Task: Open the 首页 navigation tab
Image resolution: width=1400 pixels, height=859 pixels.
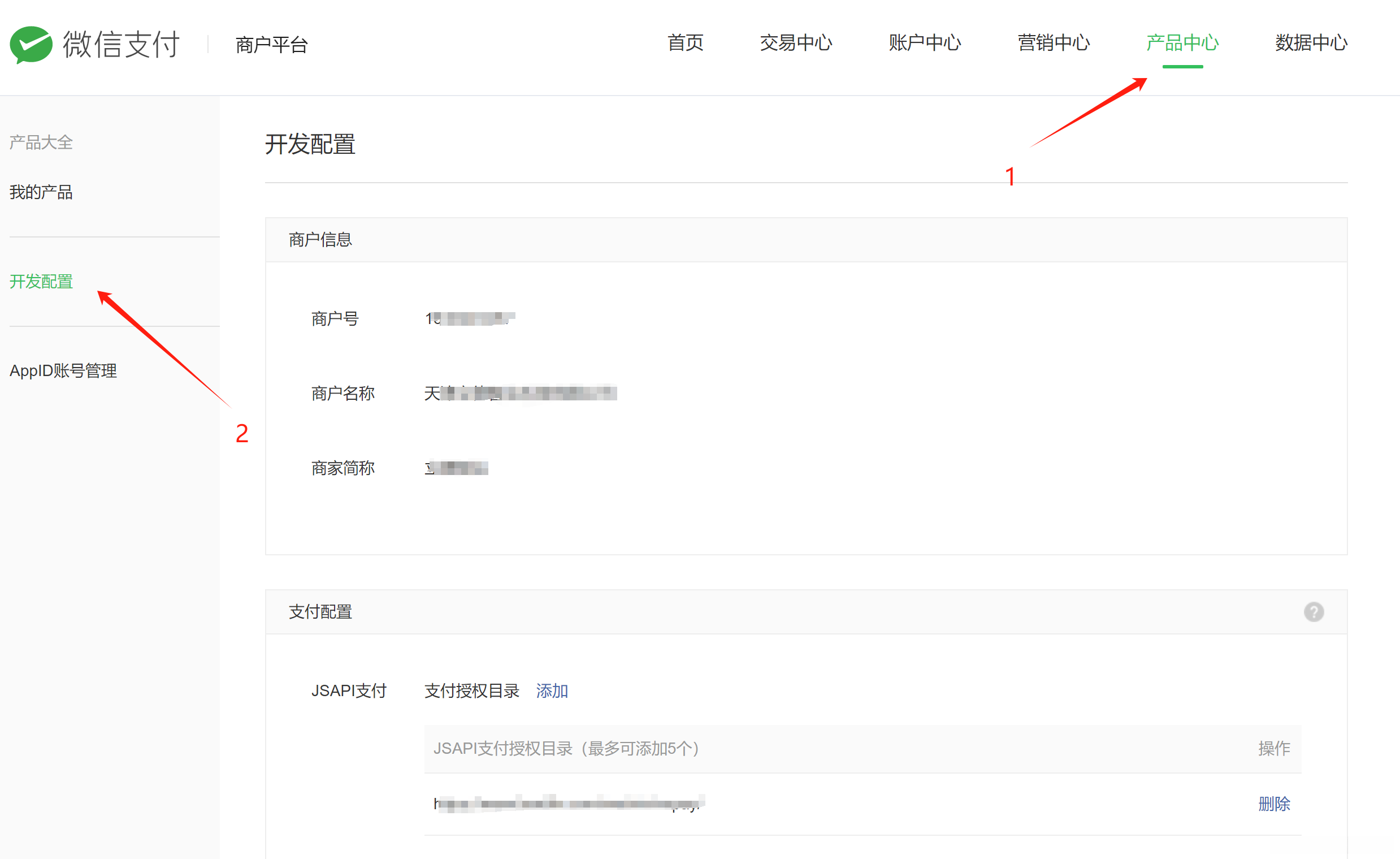Action: pyautogui.click(x=685, y=42)
